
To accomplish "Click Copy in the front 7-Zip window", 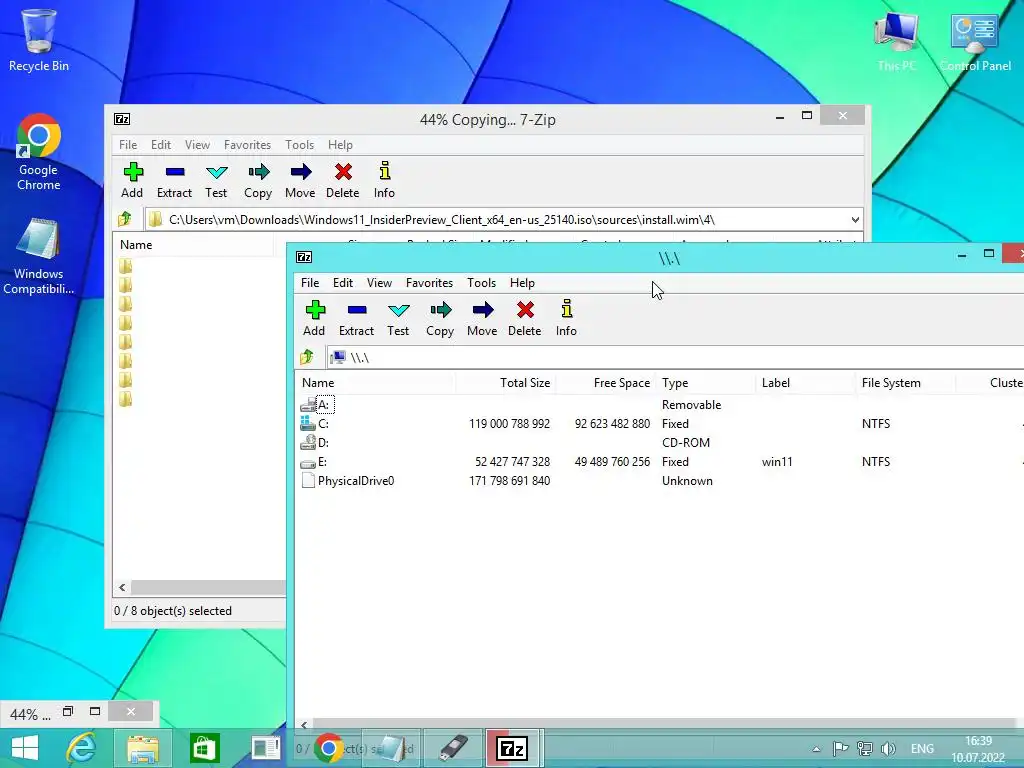I will [x=440, y=318].
